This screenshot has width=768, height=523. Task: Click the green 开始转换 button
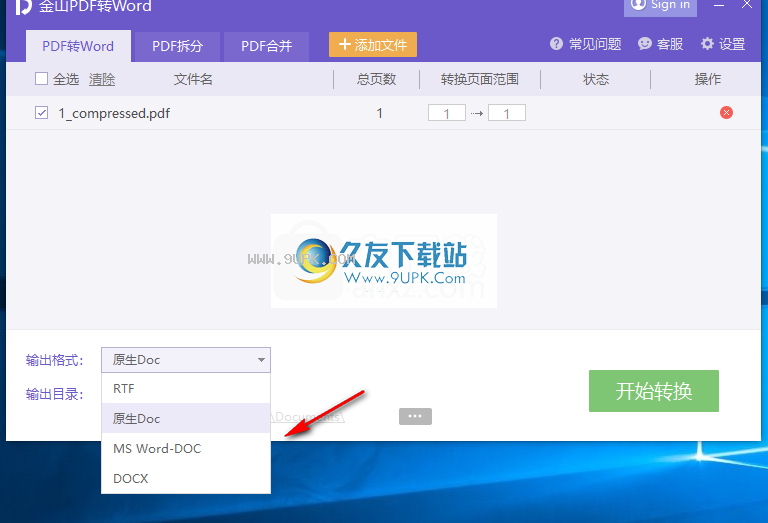click(654, 391)
